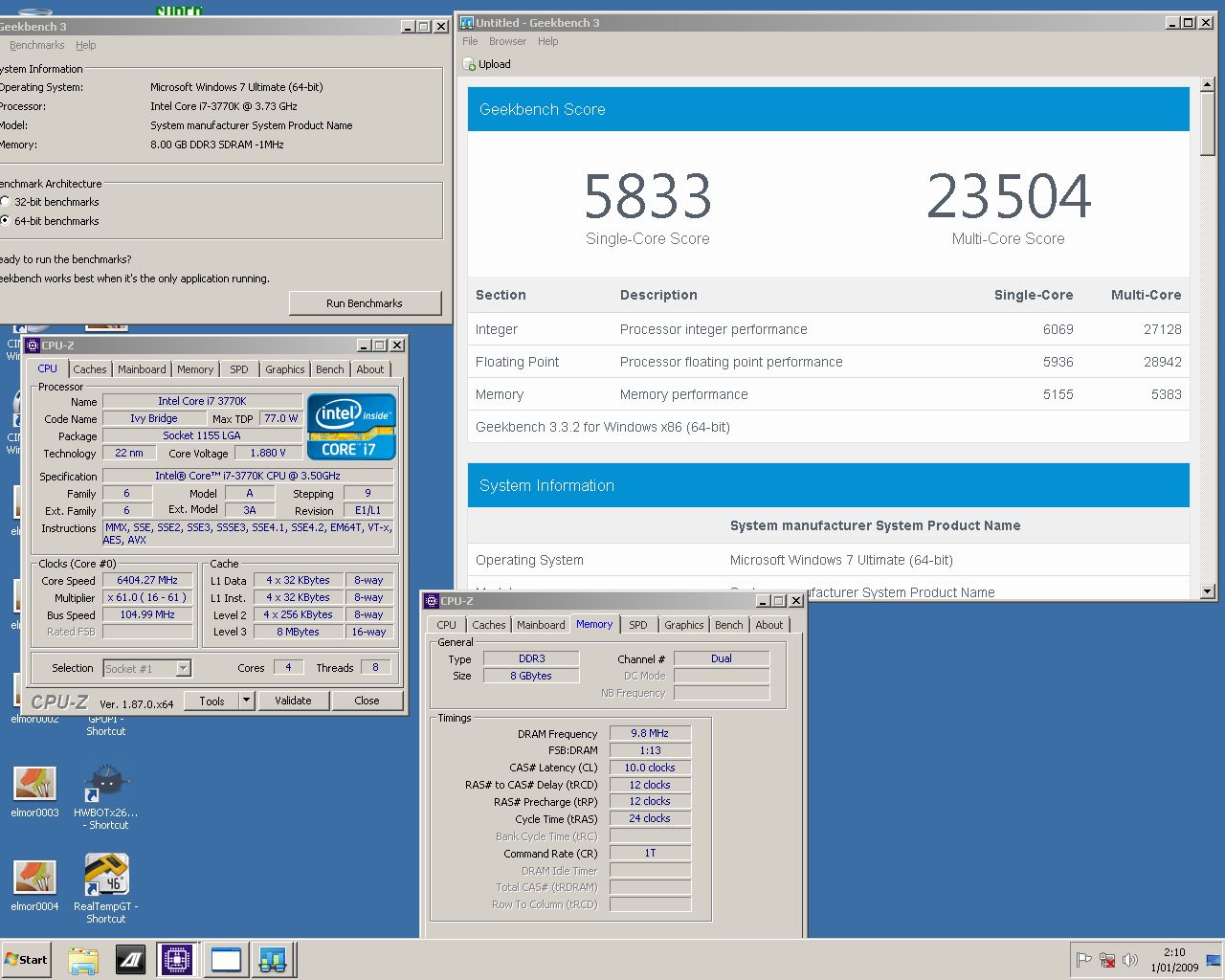Image resolution: width=1225 pixels, height=980 pixels.
Task: Open the Browser menu in Geekbench results window
Action: pos(507,41)
